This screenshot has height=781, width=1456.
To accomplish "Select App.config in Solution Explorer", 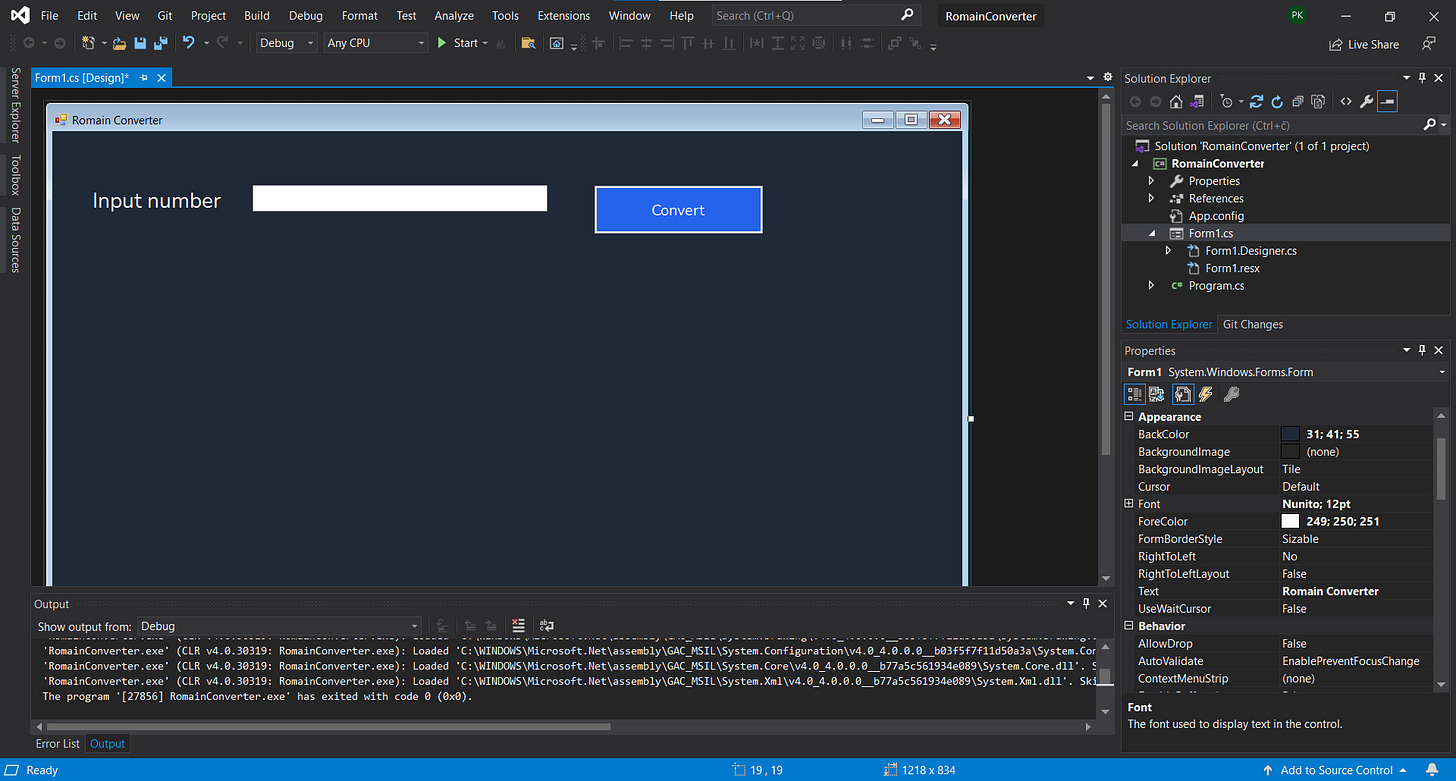I will point(1216,216).
